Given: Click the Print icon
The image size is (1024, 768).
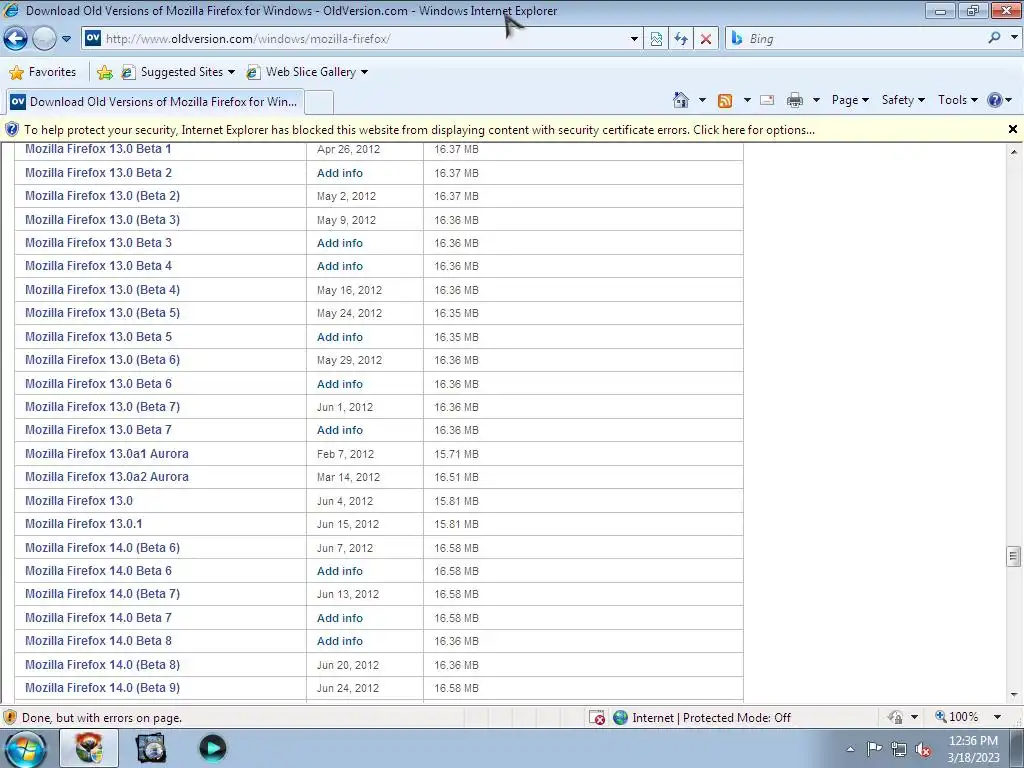Looking at the screenshot, I should [795, 100].
